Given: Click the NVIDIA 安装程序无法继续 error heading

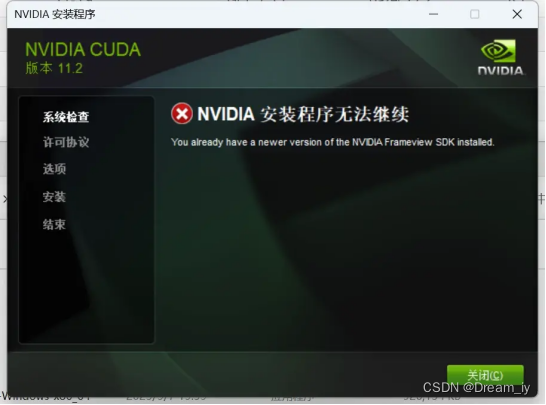Looking at the screenshot, I should coord(303,114).
